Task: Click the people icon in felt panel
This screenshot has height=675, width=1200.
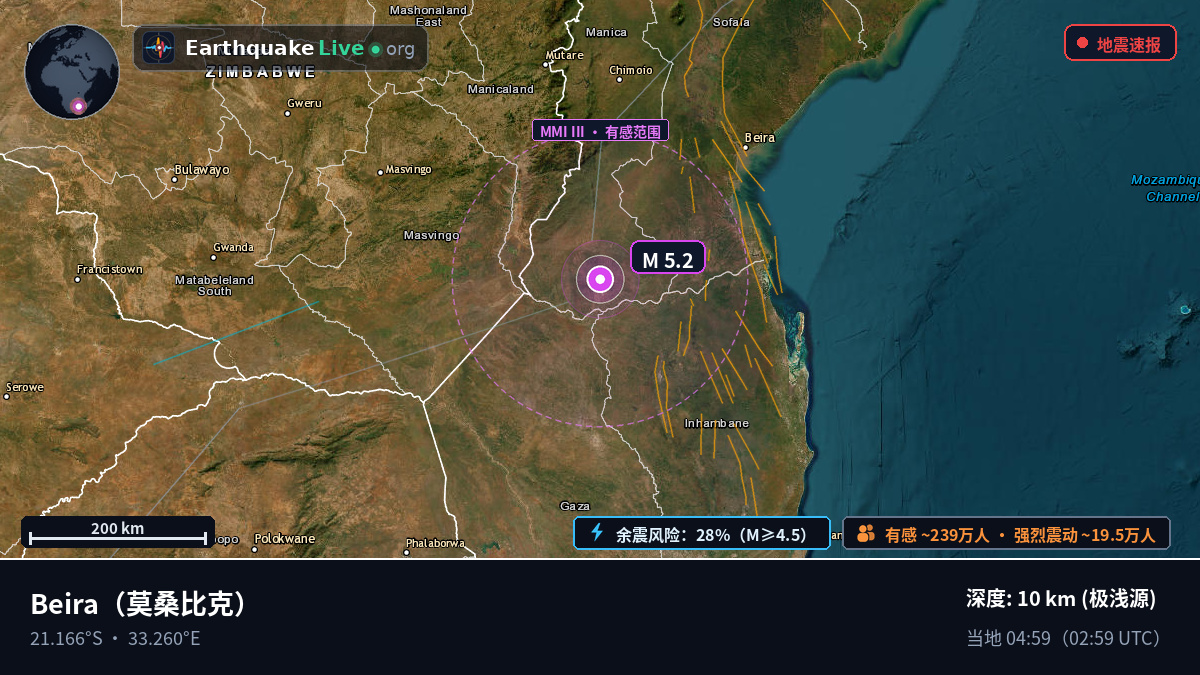Action: click(x=866, y=534)
